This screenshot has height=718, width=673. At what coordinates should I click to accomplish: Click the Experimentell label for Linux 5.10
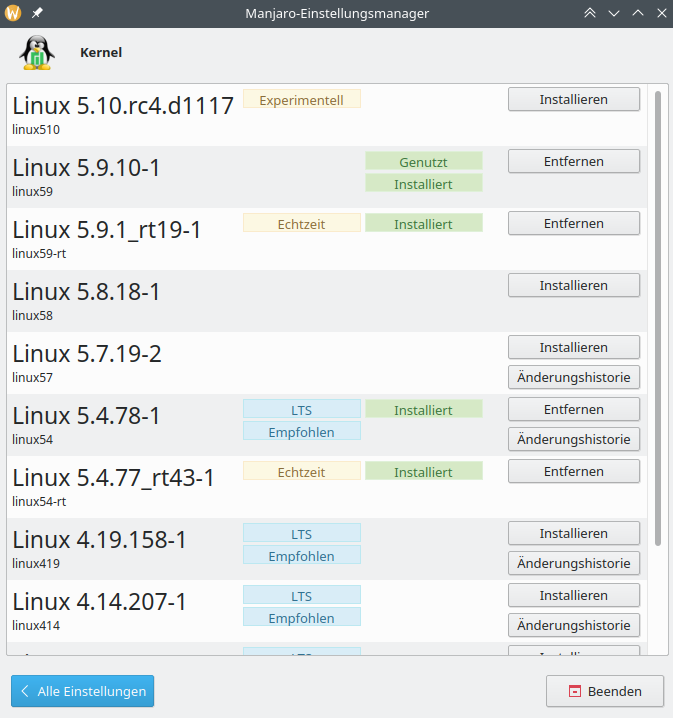[302, 99]
